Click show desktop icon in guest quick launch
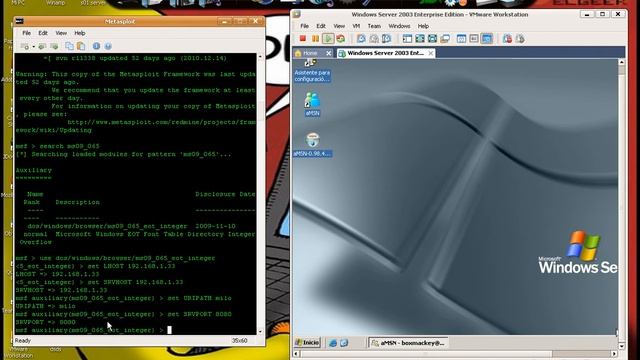 tap(344, 343)
